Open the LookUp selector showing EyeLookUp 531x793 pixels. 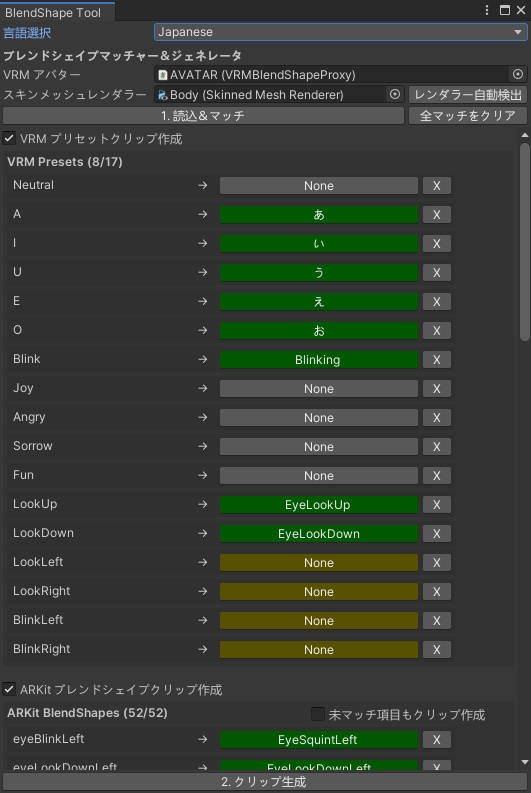point(319,505)
